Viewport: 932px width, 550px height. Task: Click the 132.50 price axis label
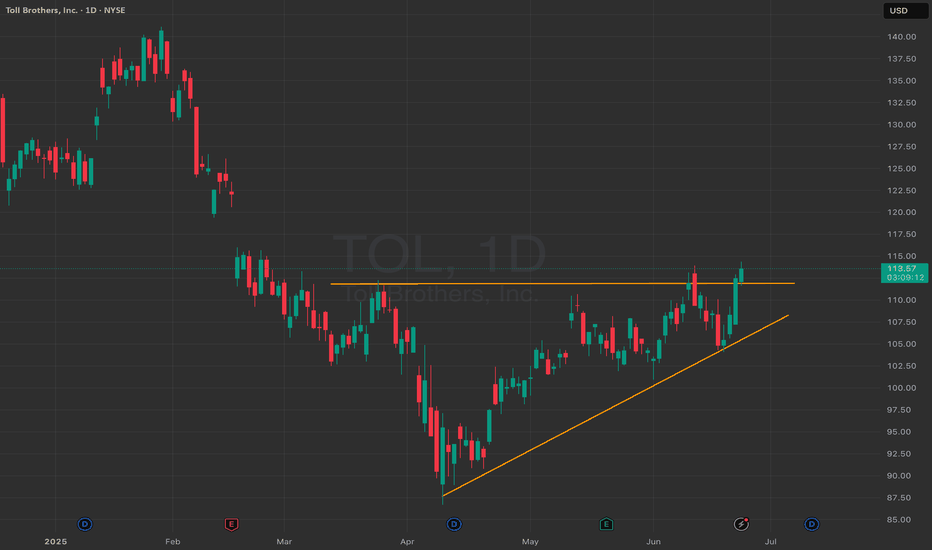pyautogui.click(x=901, y=103)
